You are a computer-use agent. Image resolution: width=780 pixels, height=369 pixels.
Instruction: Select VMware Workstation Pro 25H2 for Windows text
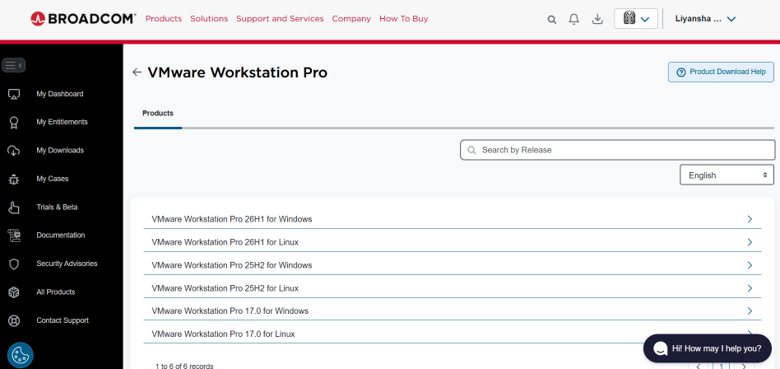[232, 265]
